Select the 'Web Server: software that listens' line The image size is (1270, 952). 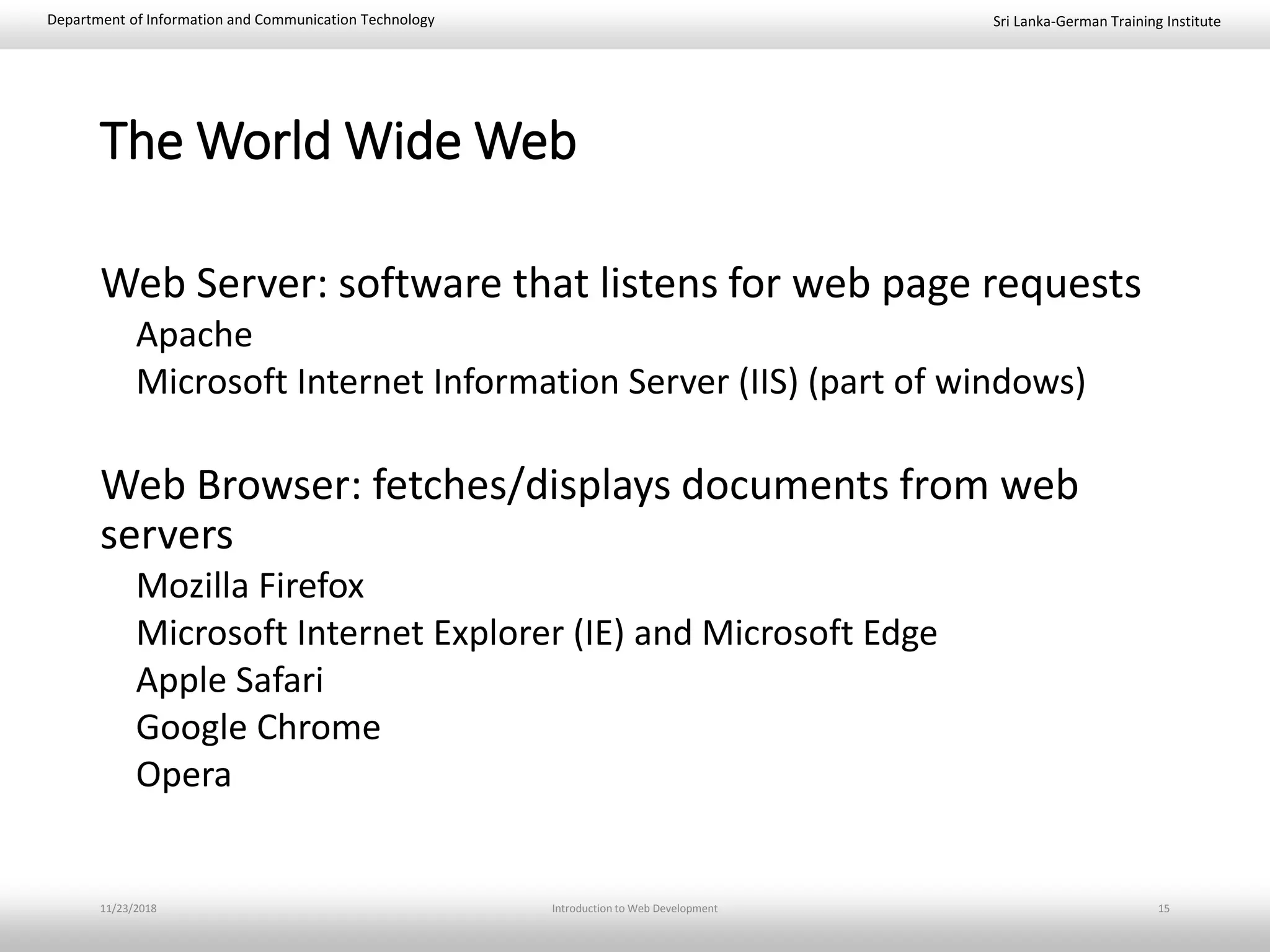621,284
